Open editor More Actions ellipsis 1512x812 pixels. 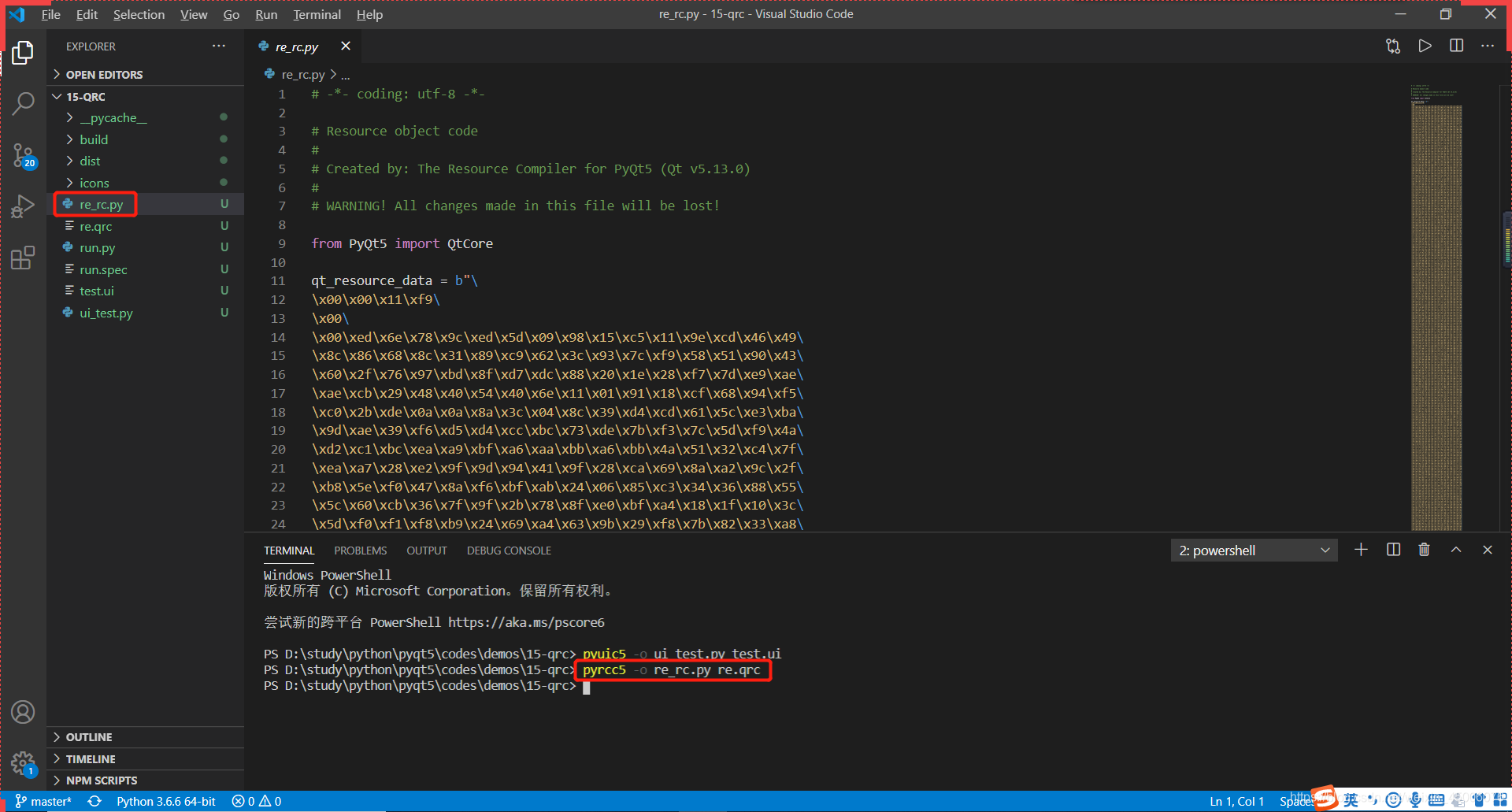pyautogui.click(x=1487, y=46)
